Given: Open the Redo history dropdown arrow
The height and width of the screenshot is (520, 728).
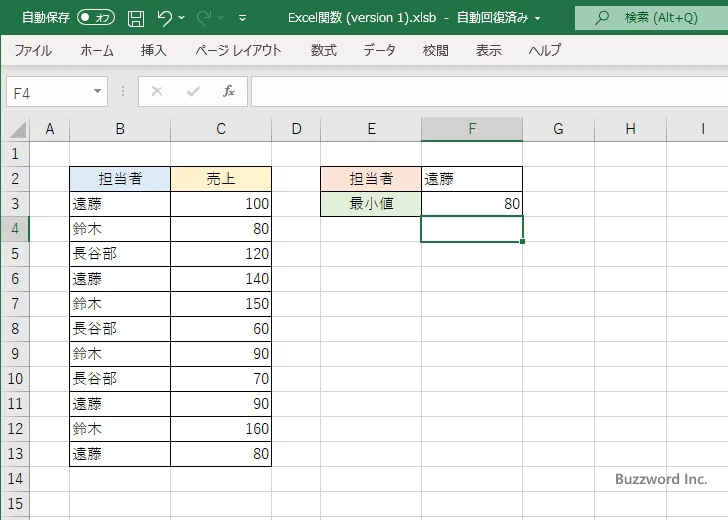Looking at the screenshot, I should click(221, 18).
